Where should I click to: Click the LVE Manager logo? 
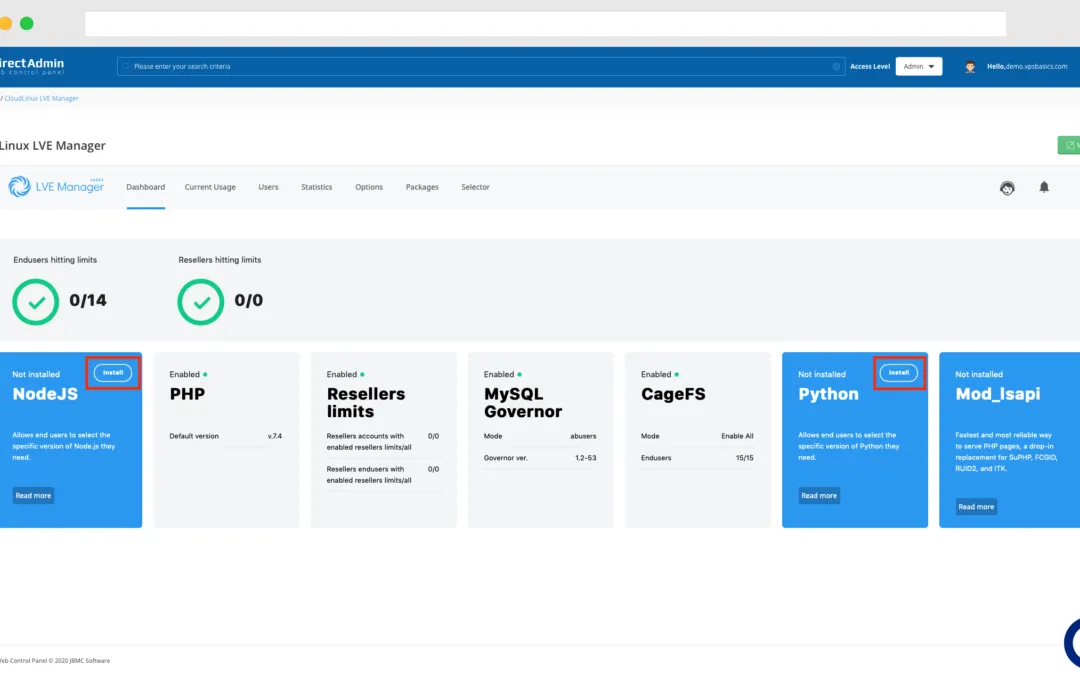click(56, 187)
